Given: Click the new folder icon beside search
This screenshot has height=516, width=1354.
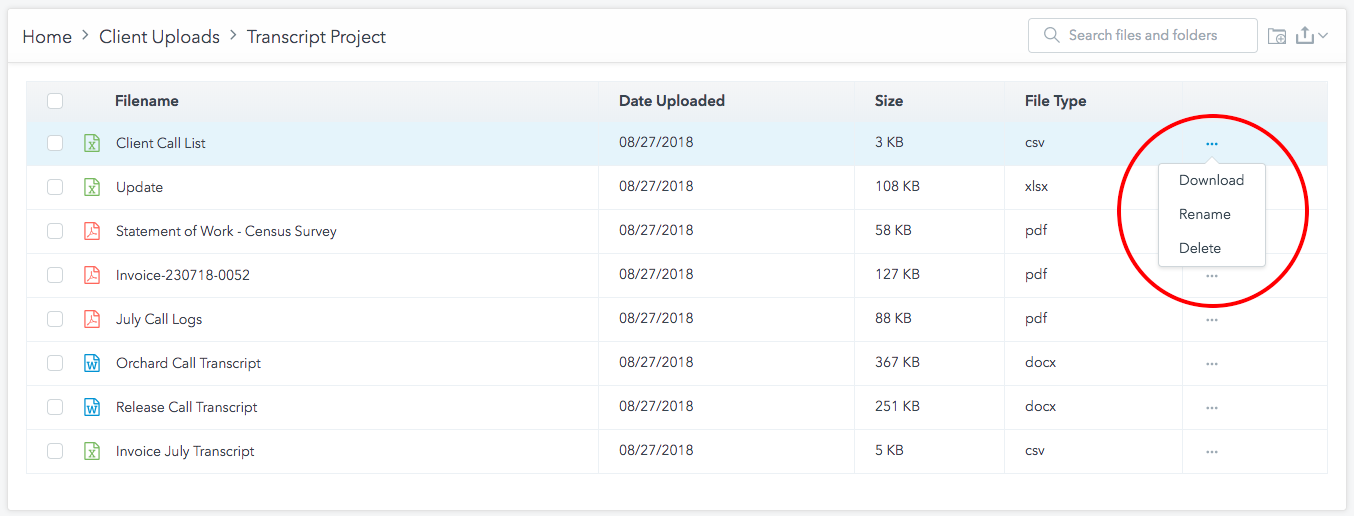Looking at the screenshot, I should click(x=1277, y=36).
